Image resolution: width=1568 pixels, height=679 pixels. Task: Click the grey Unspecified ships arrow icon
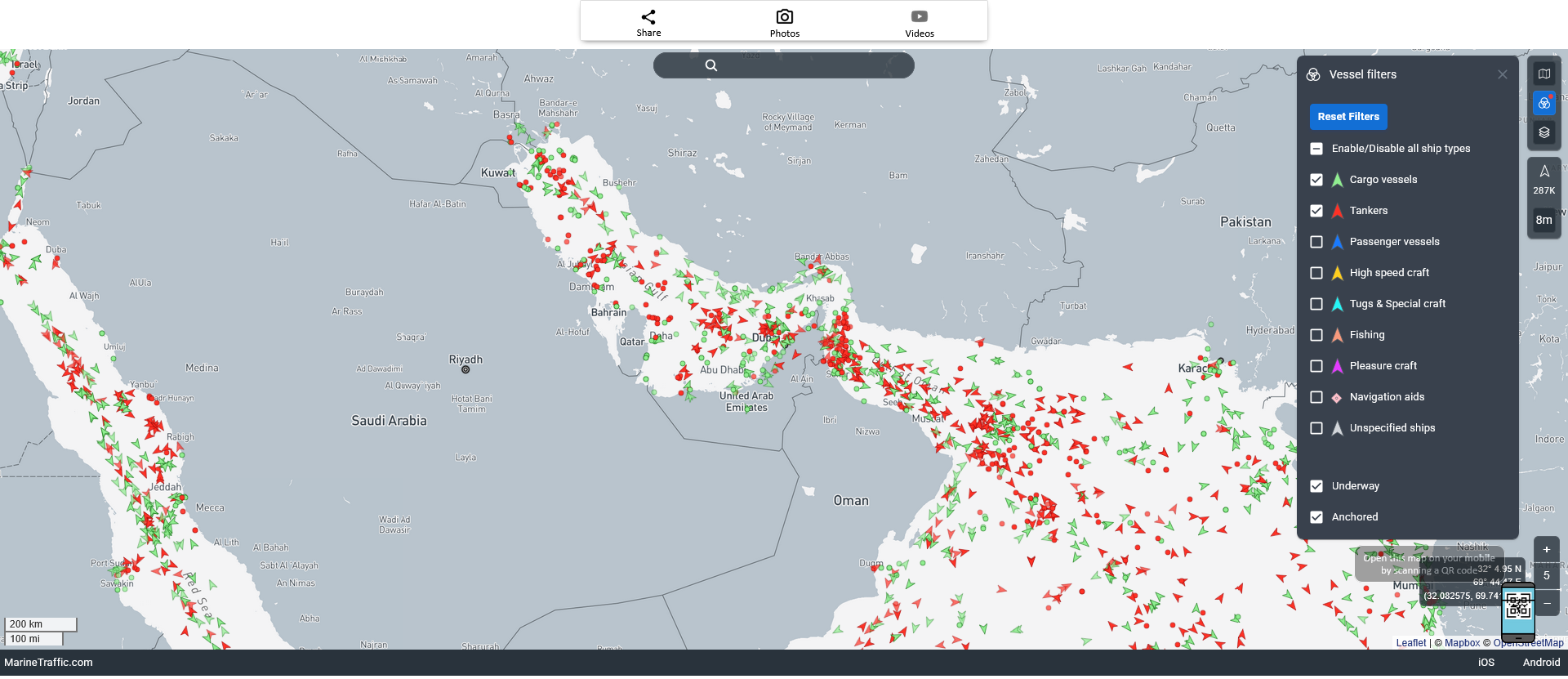click(x=1338, y=428)
